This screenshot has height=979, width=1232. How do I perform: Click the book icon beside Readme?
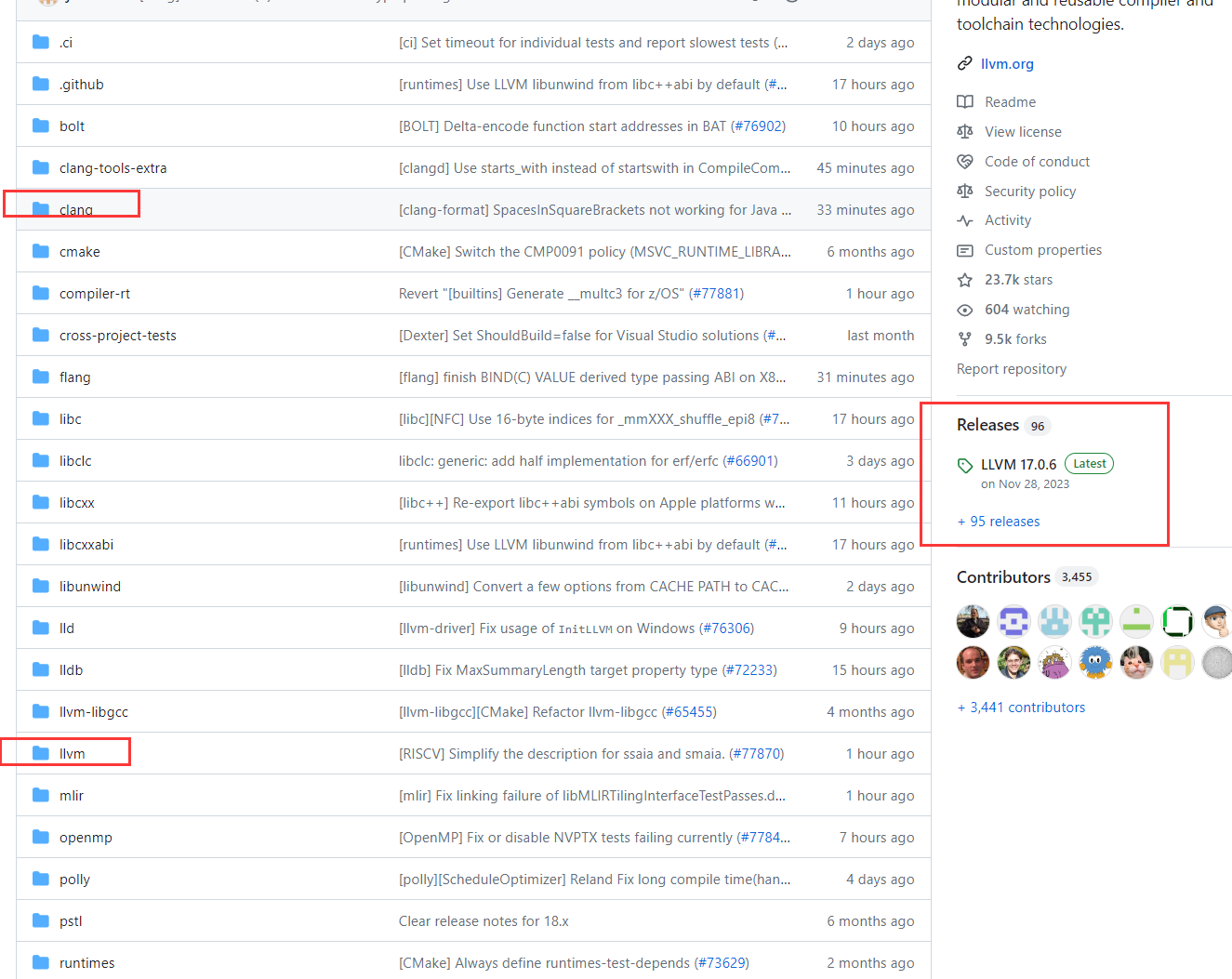coord(965,102)
